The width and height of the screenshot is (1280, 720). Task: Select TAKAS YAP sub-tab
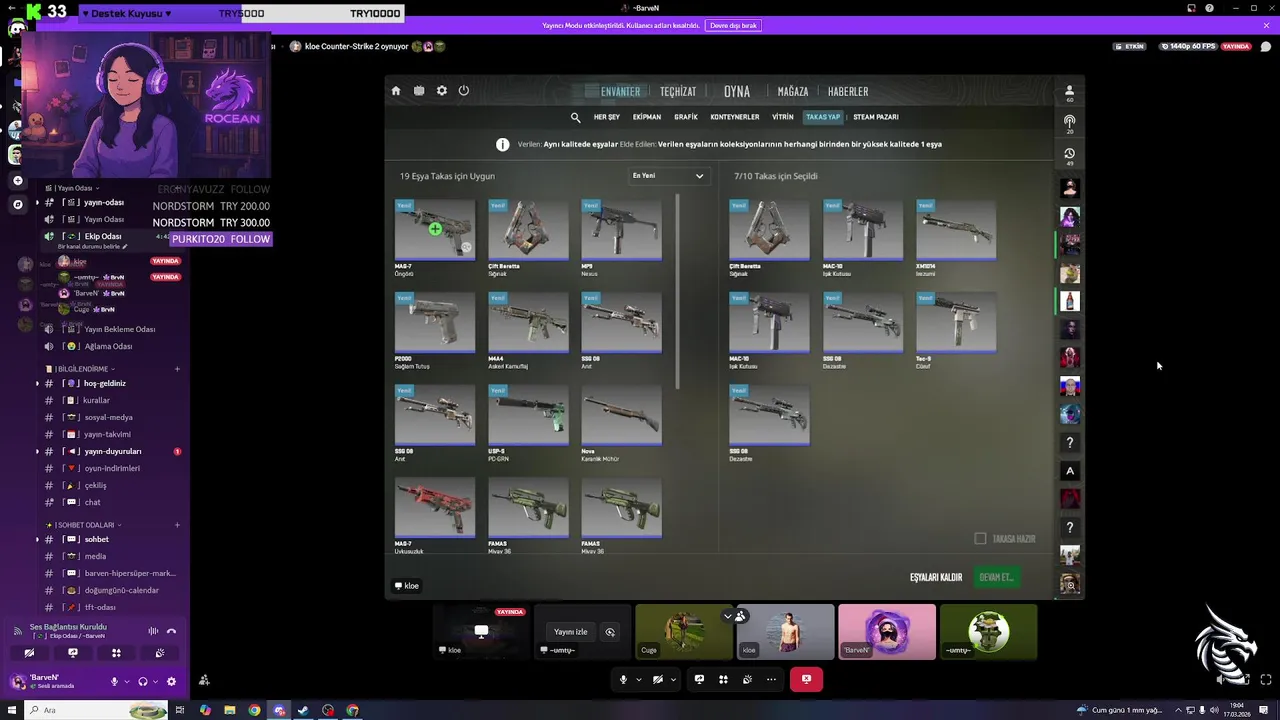823,117
